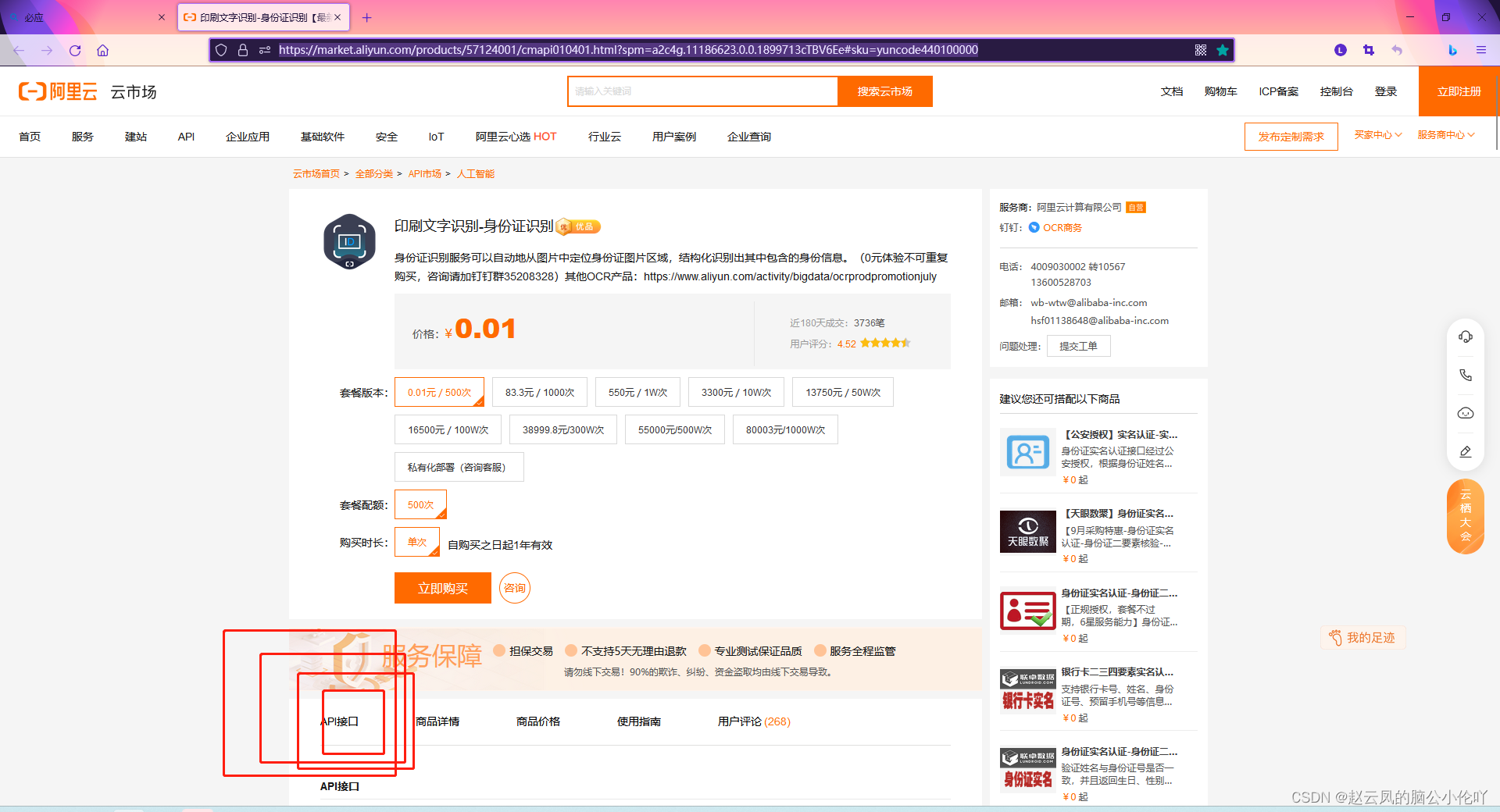Click 提交工单 button

(x=1078, y=346)
